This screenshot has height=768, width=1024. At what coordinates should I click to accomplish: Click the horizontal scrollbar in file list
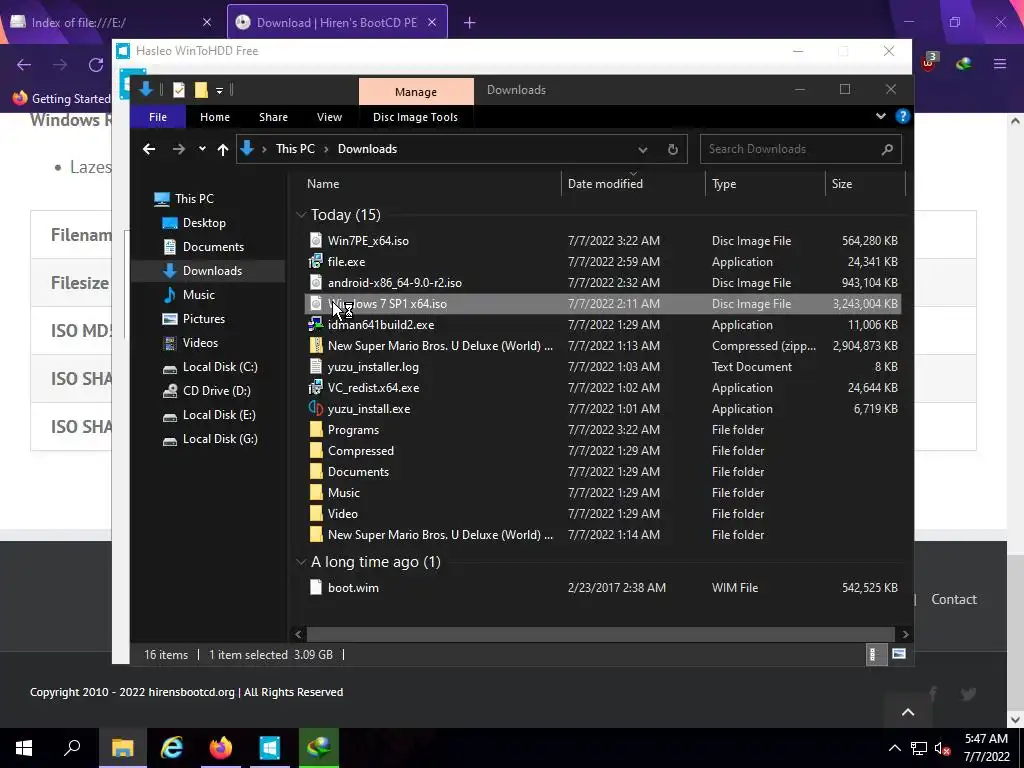tap(600, 633)
